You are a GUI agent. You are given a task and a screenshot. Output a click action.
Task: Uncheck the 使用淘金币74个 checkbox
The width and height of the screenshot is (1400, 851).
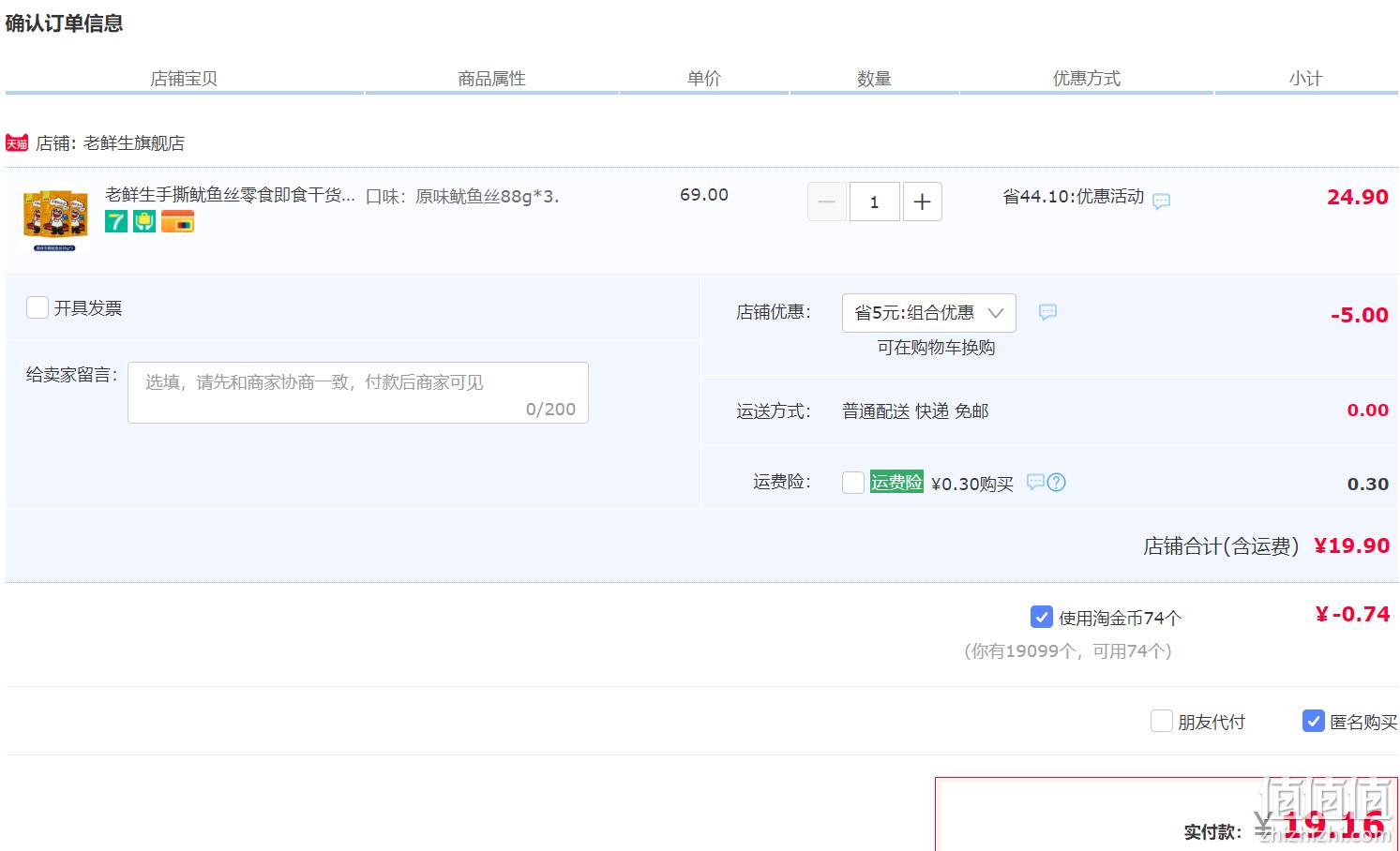pos(1042,617)
